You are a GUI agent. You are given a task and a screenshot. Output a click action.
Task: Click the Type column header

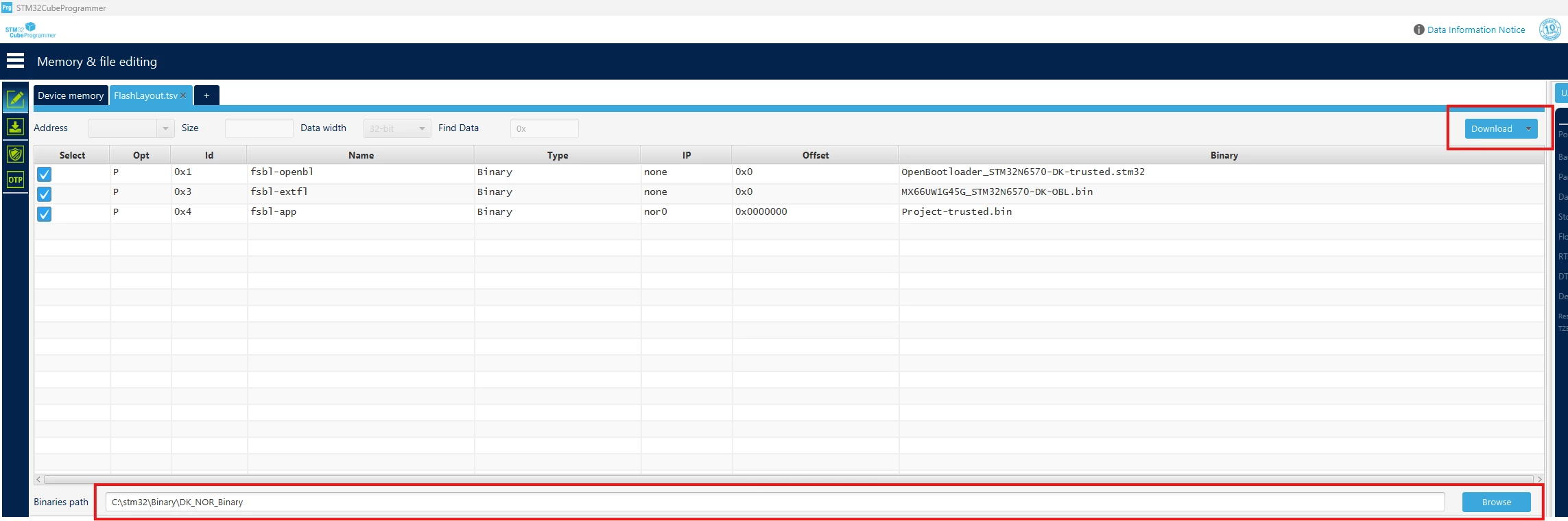point(558,155)
